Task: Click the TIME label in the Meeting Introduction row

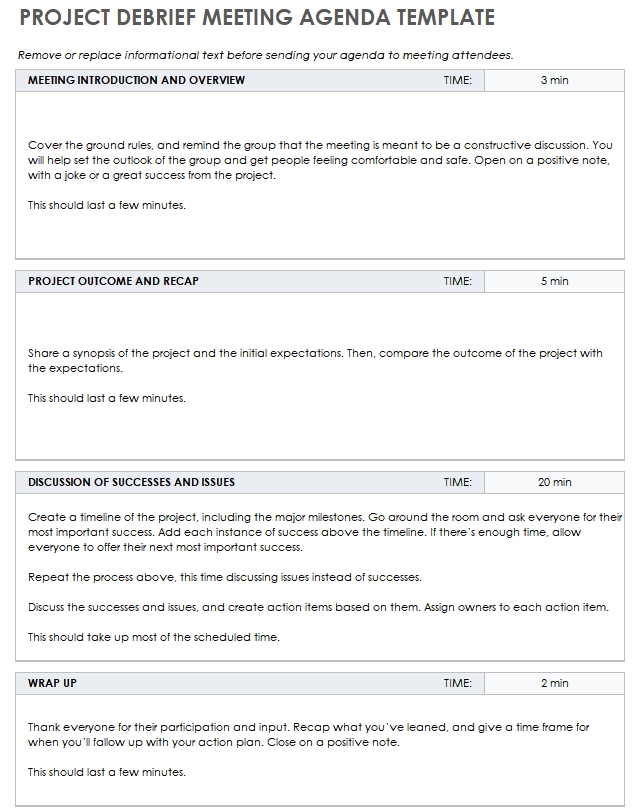Action: pos(457,80)
